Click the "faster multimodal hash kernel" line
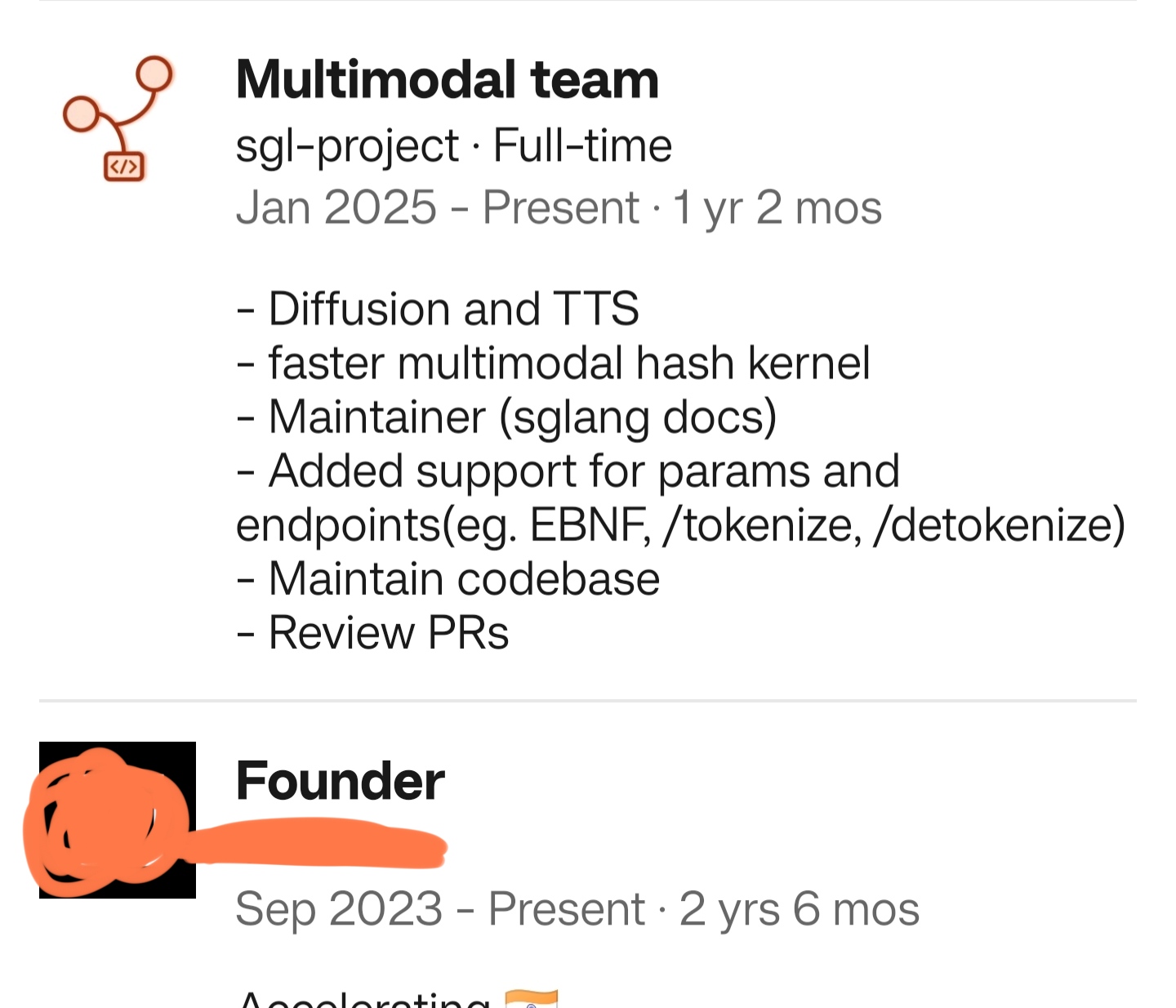Viewport: 1176px width, 1008px height. (568, 363)
